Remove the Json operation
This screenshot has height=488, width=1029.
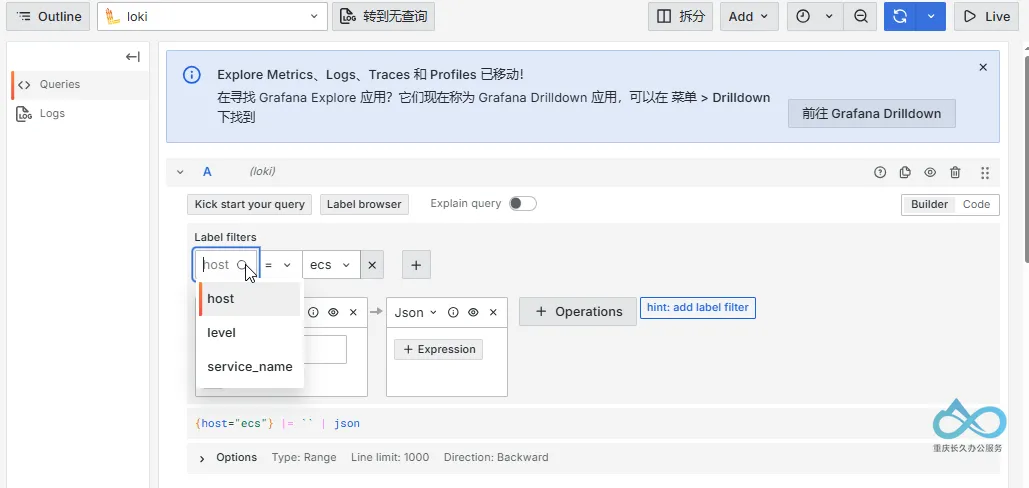[x=494, y=313]
